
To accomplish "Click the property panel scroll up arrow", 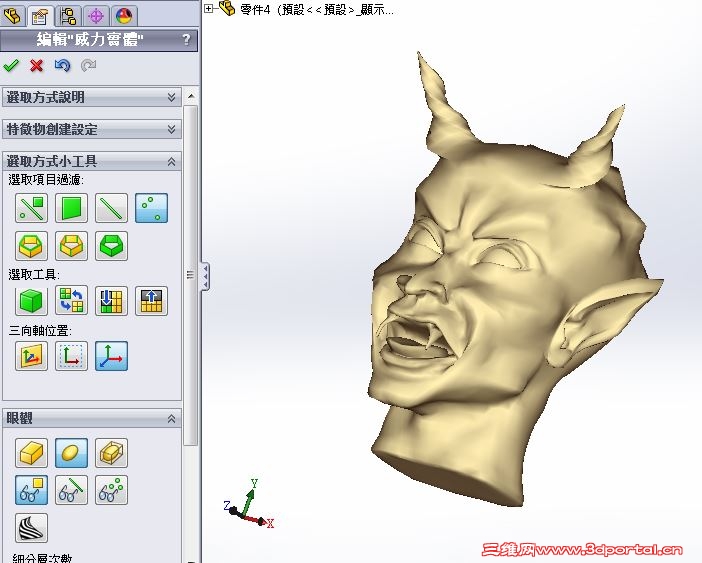I will [191, 96].
